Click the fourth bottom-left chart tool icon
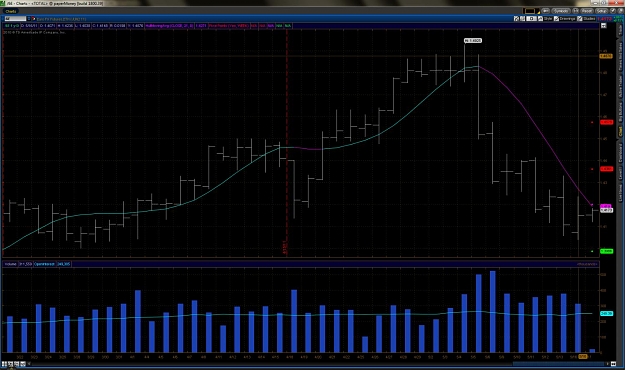The height and width of the screenshot is (370, 625). coord(23,364)
